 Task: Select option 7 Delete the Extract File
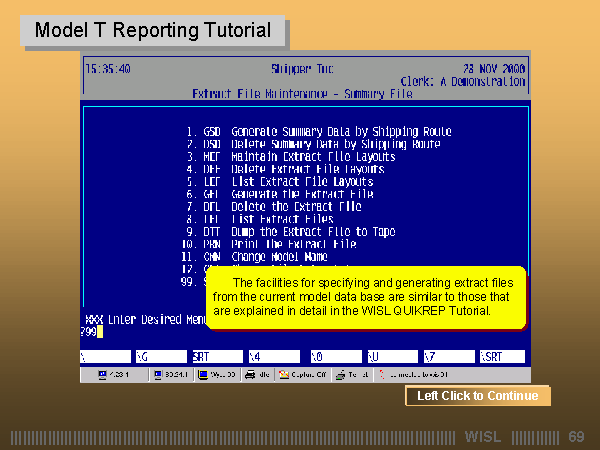point(274,207)
